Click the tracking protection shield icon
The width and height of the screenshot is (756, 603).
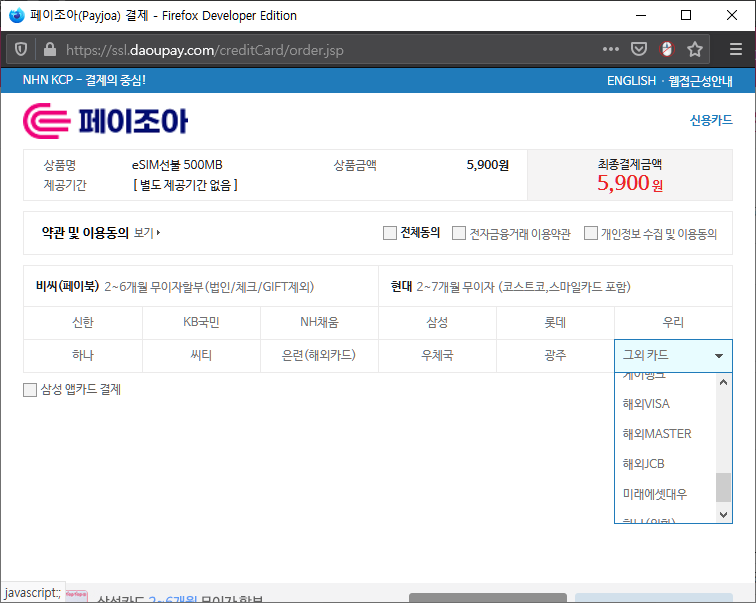click(21, 49)
